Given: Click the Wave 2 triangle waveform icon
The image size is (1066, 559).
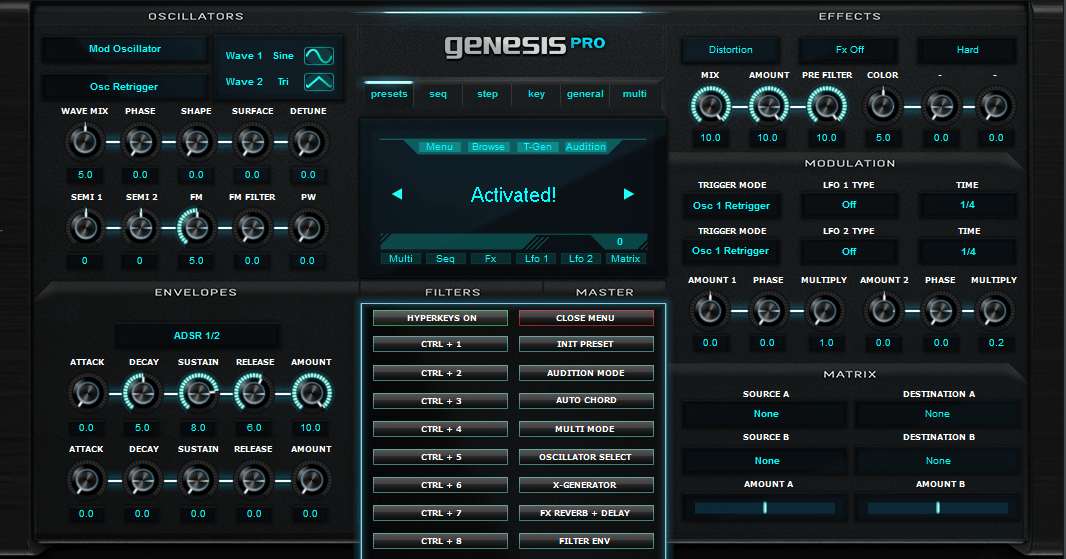Looking at the screenshot, I should coord(319,82).
